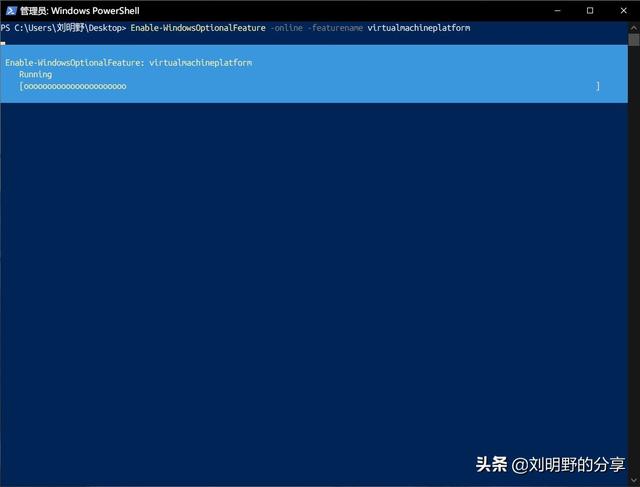
Task: Click the '-featurename' parameter text
Action: point(335,28)
